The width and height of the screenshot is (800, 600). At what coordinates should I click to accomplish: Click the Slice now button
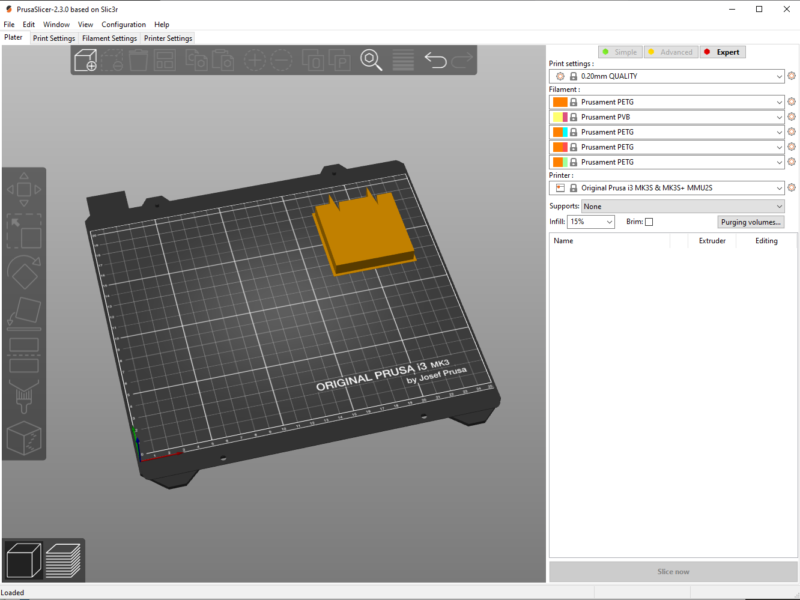pos(672,571)
